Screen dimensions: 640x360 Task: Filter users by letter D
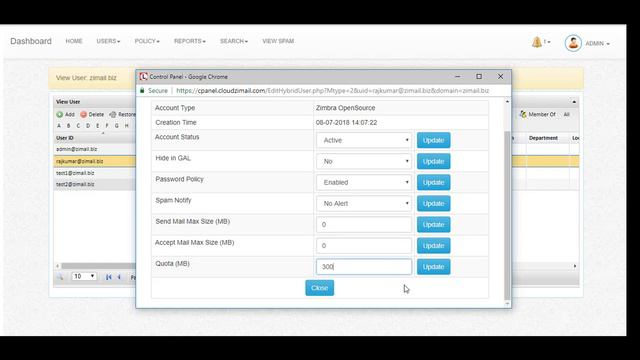pos(88,126)
